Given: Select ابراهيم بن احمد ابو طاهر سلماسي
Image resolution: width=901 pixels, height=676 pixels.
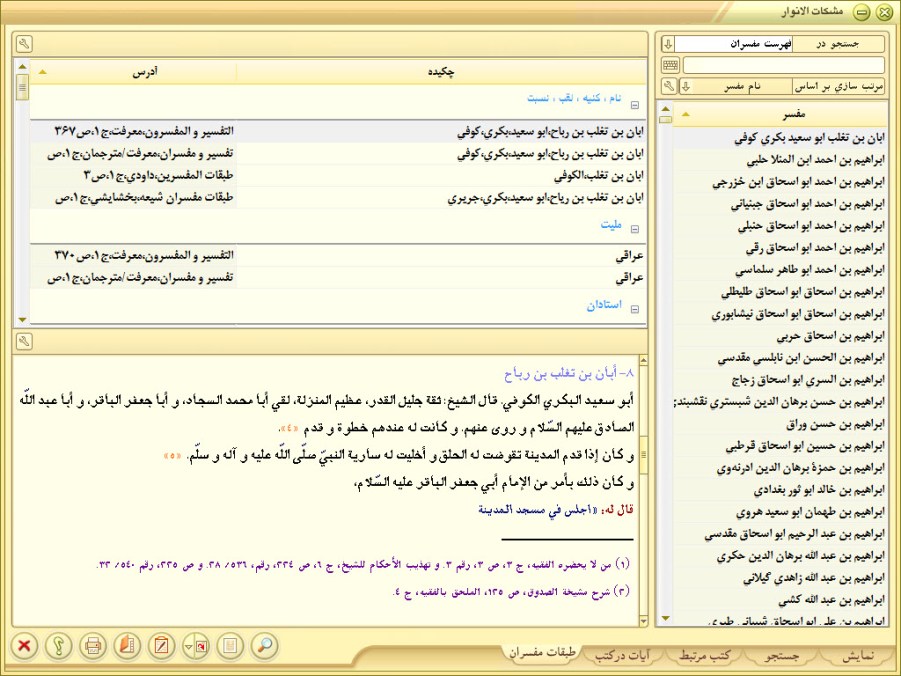Looking at the screenshot, I should pyautogui.click(x=780, y=270).
